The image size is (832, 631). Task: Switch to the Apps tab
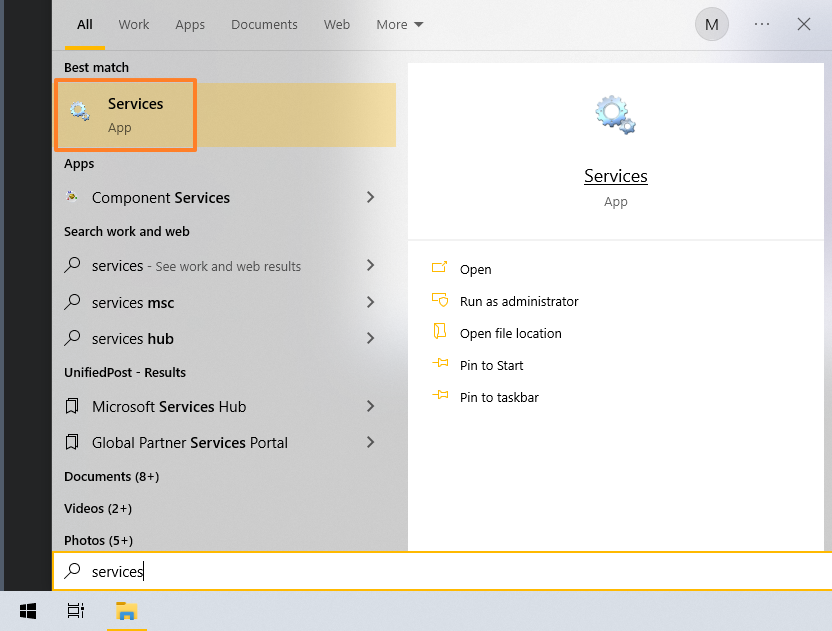(190, 25)
